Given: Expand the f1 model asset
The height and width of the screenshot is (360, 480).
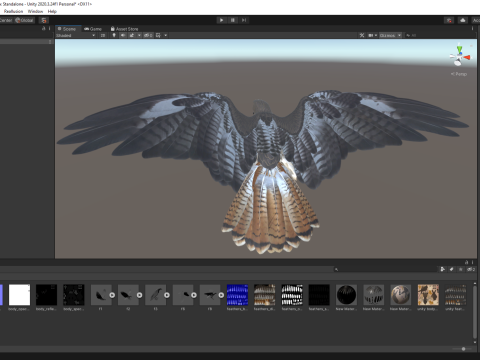Looking at the screenshot, I should coord(112,295).
